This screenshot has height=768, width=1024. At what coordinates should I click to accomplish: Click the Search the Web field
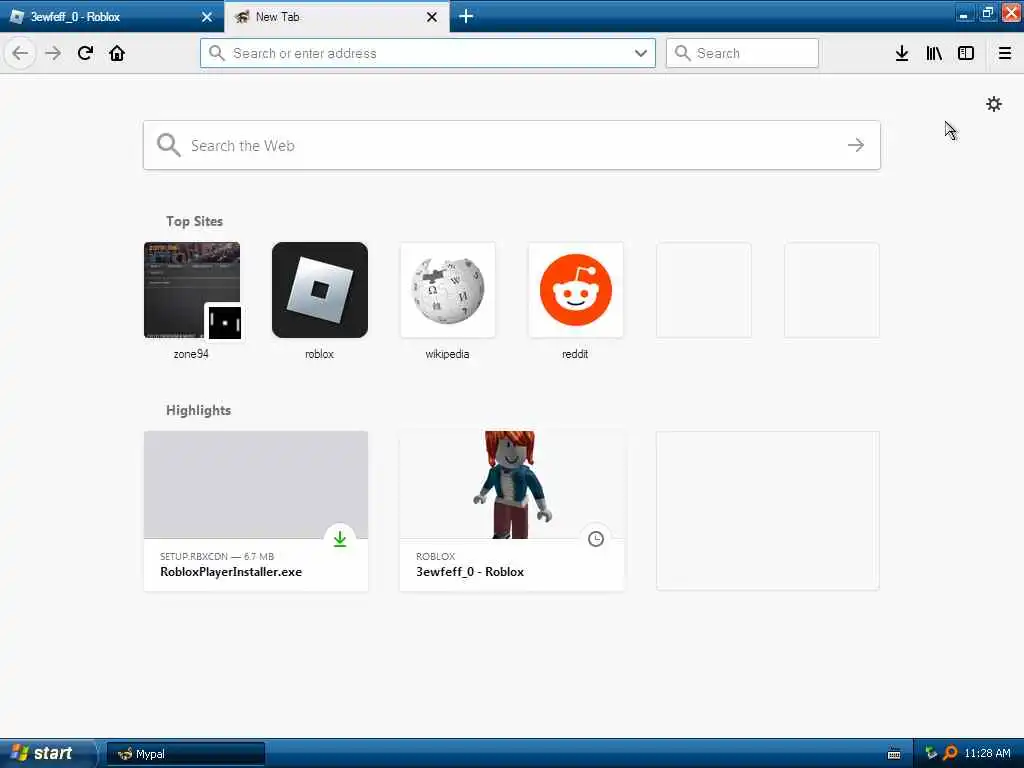point(511,145)
